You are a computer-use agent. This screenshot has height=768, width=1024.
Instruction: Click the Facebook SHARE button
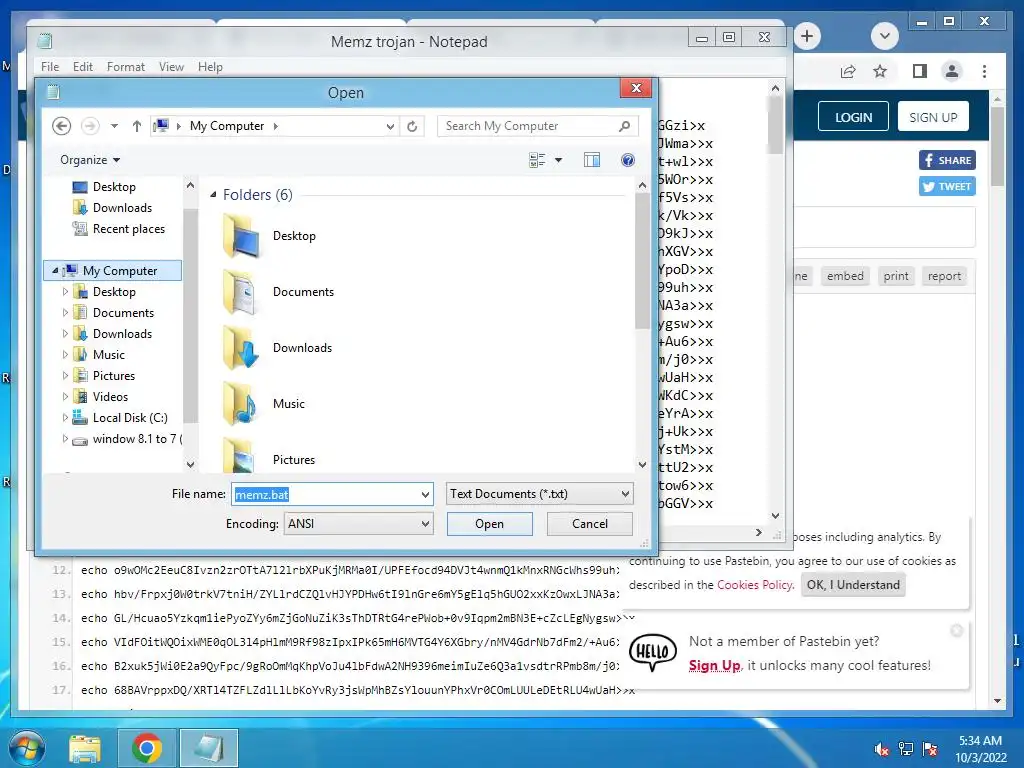pos(948,160)
